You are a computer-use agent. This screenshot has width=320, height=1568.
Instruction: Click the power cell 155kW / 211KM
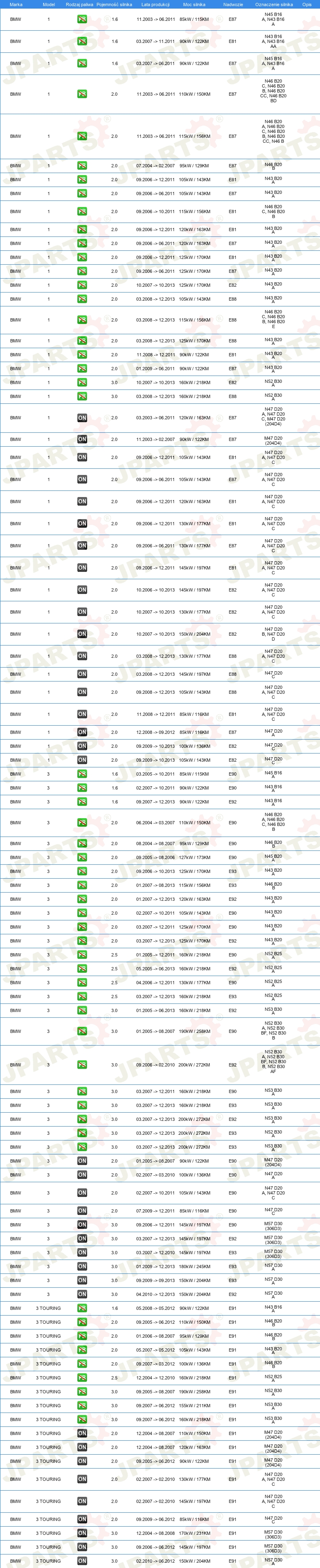tap(195, 1406)
